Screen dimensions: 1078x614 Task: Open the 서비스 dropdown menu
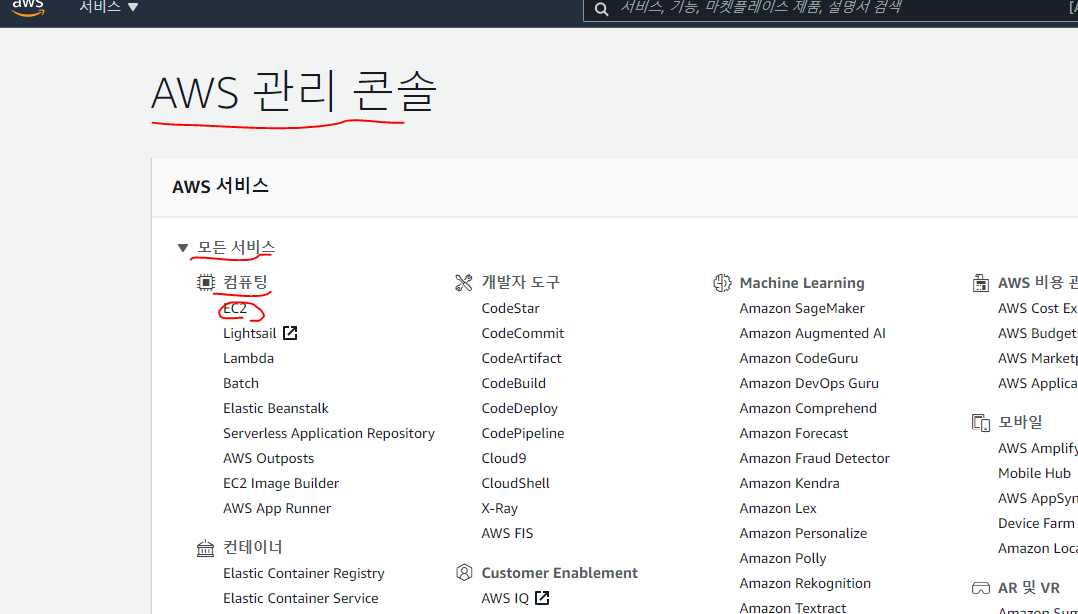pyautogui.click(x=109, y=7)
